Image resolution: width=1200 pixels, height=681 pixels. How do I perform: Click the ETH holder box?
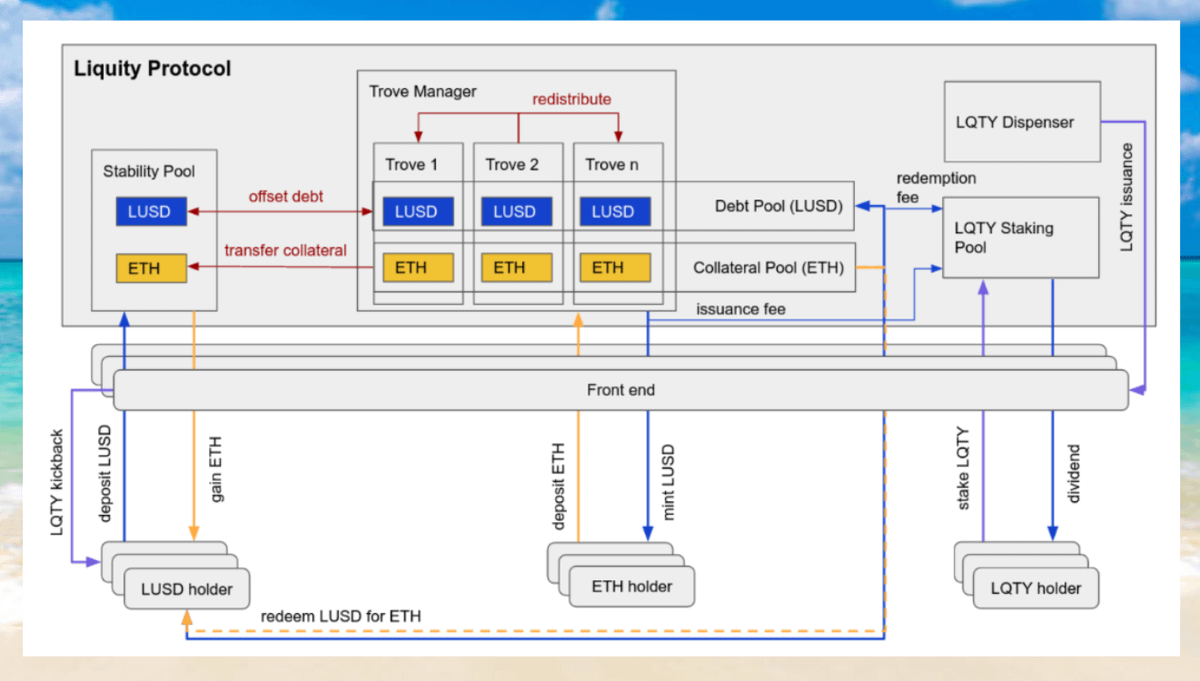tap(632, 587)
